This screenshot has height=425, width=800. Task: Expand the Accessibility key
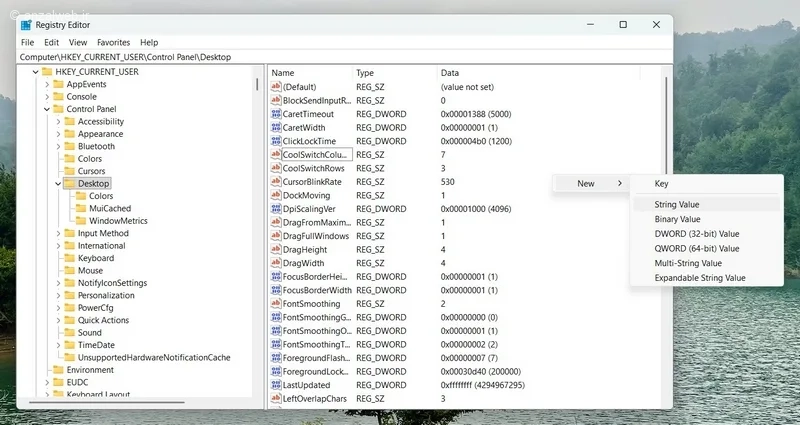[58, 121]
